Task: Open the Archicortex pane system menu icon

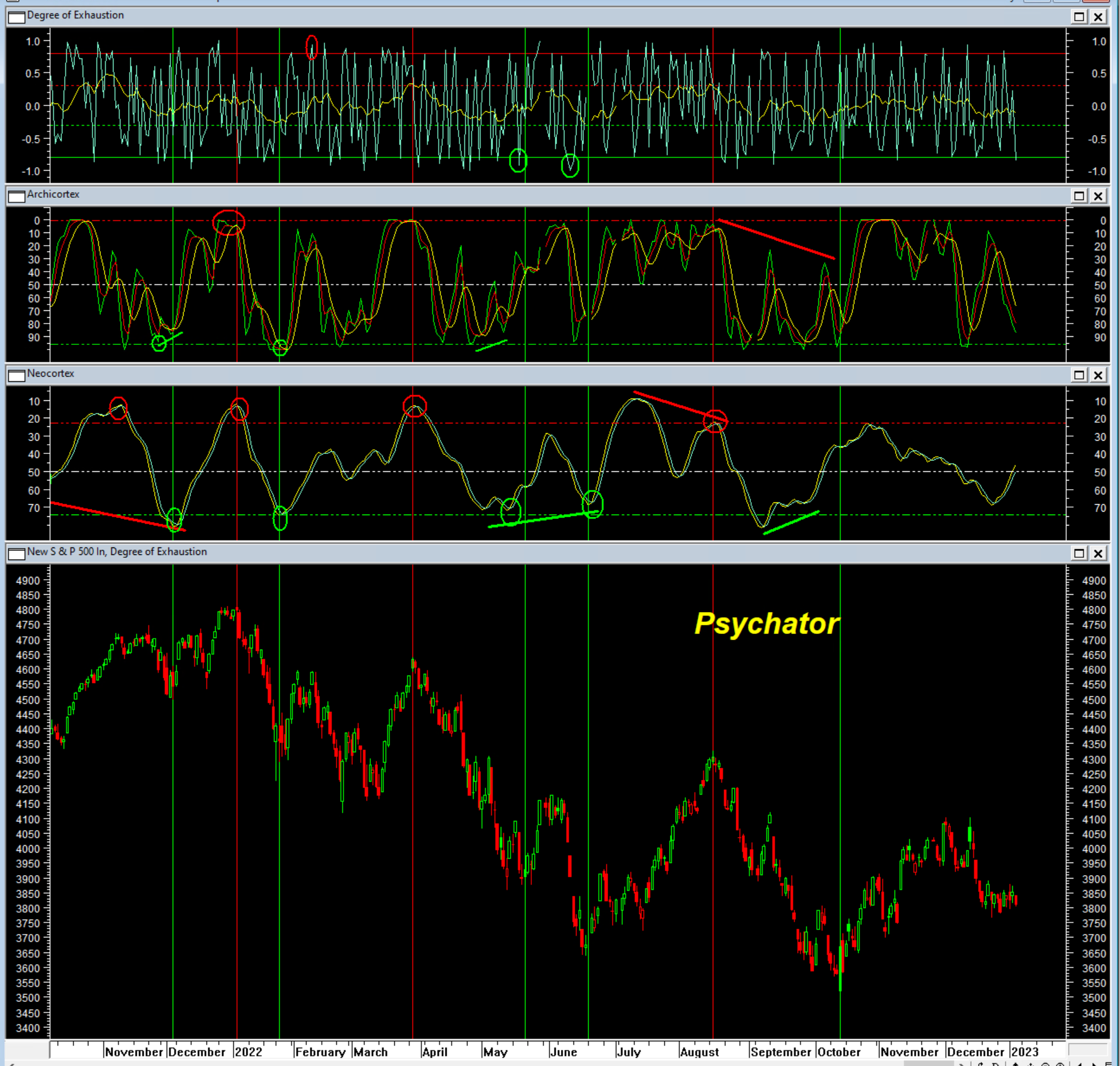Action: (17, 196)
